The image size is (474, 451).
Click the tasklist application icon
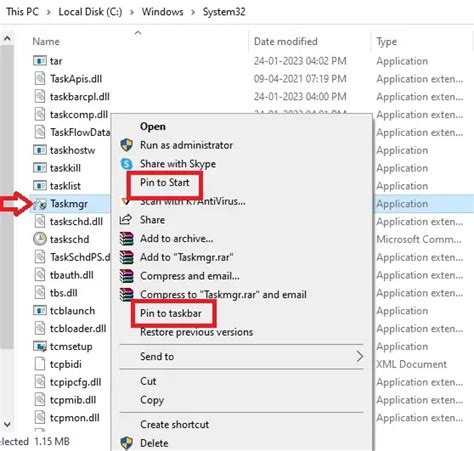tap(40, 186)
